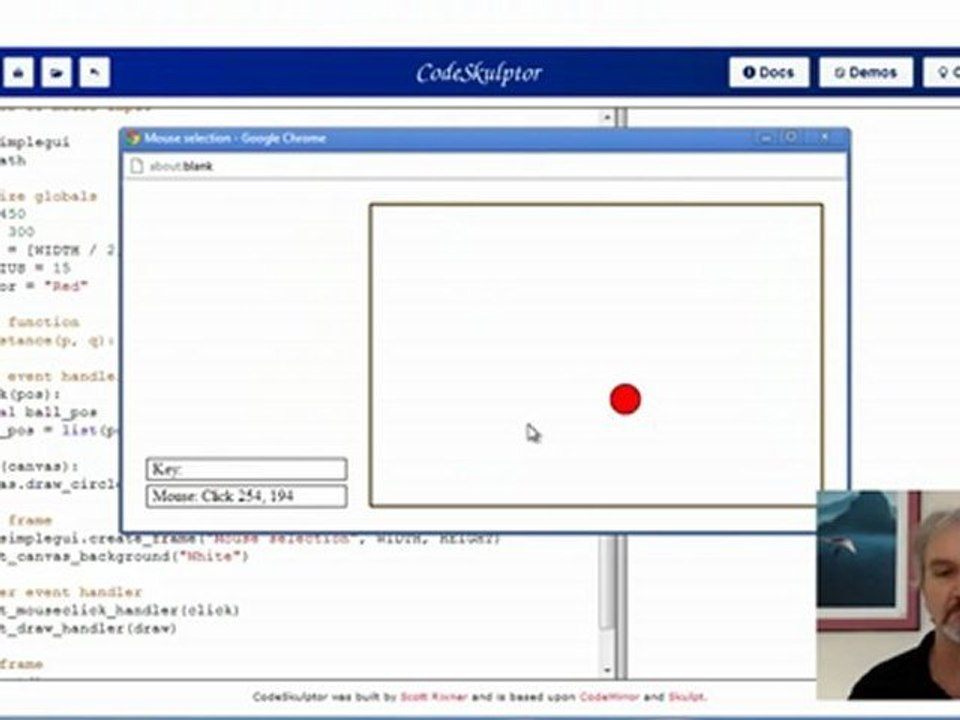Viewport: 960px width, 720px height.
Task: Click the mouseclick_handler(click) code line
Action: [120, 610]
